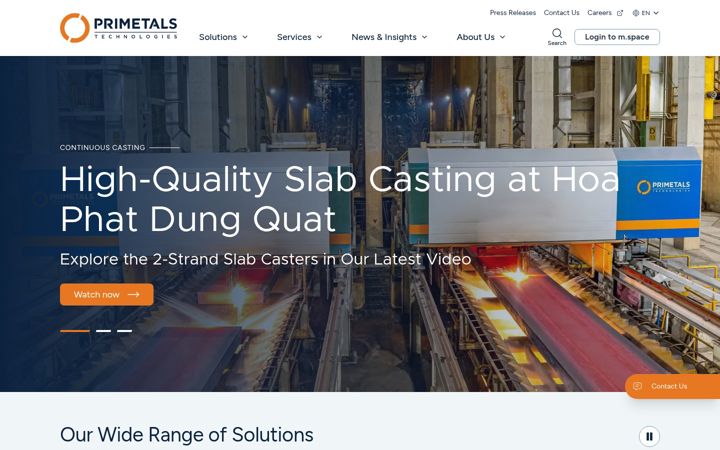Click the chat bubble icon in Contact Us

[x=637, y=386]
